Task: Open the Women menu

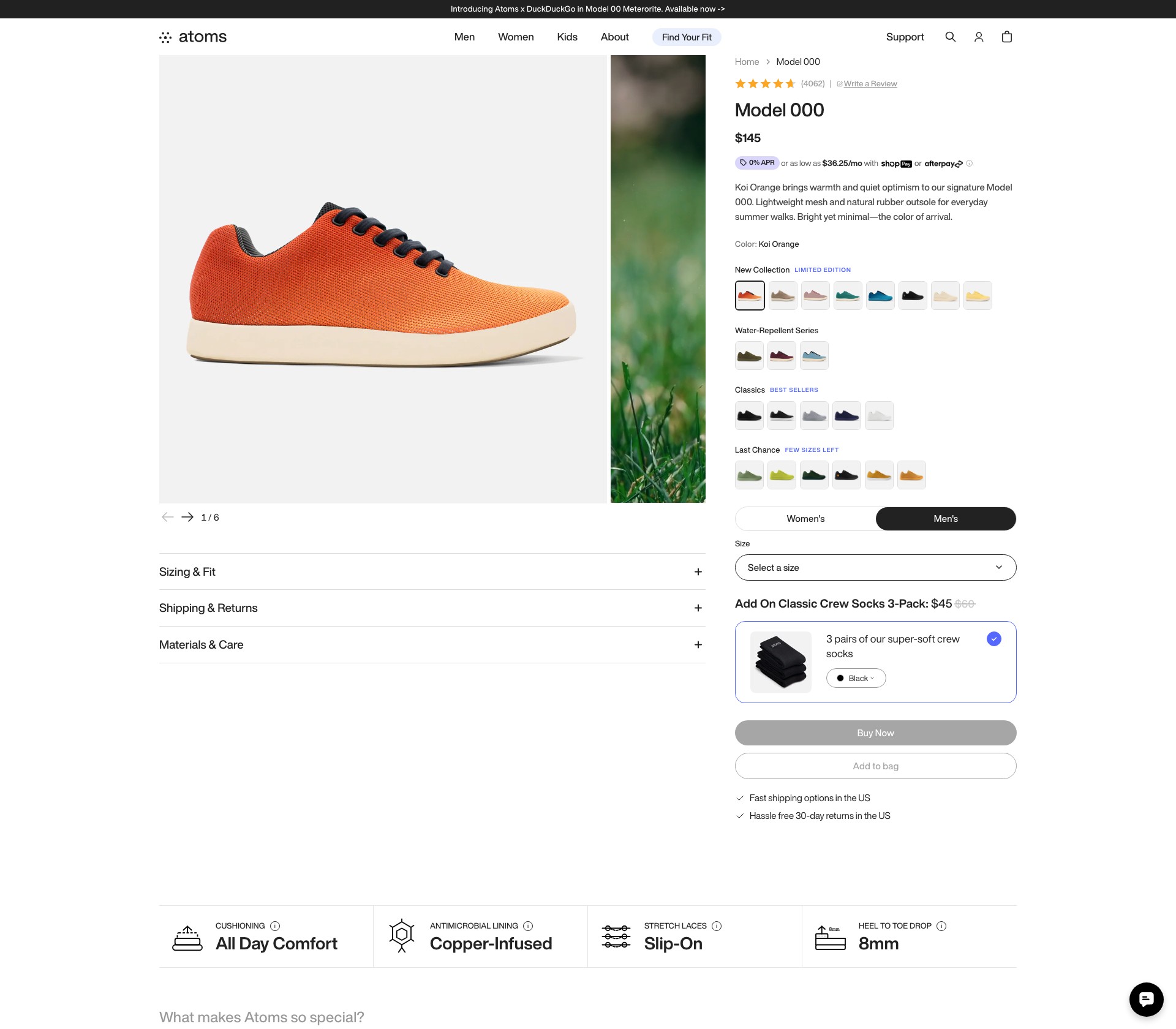Action: 516,37
